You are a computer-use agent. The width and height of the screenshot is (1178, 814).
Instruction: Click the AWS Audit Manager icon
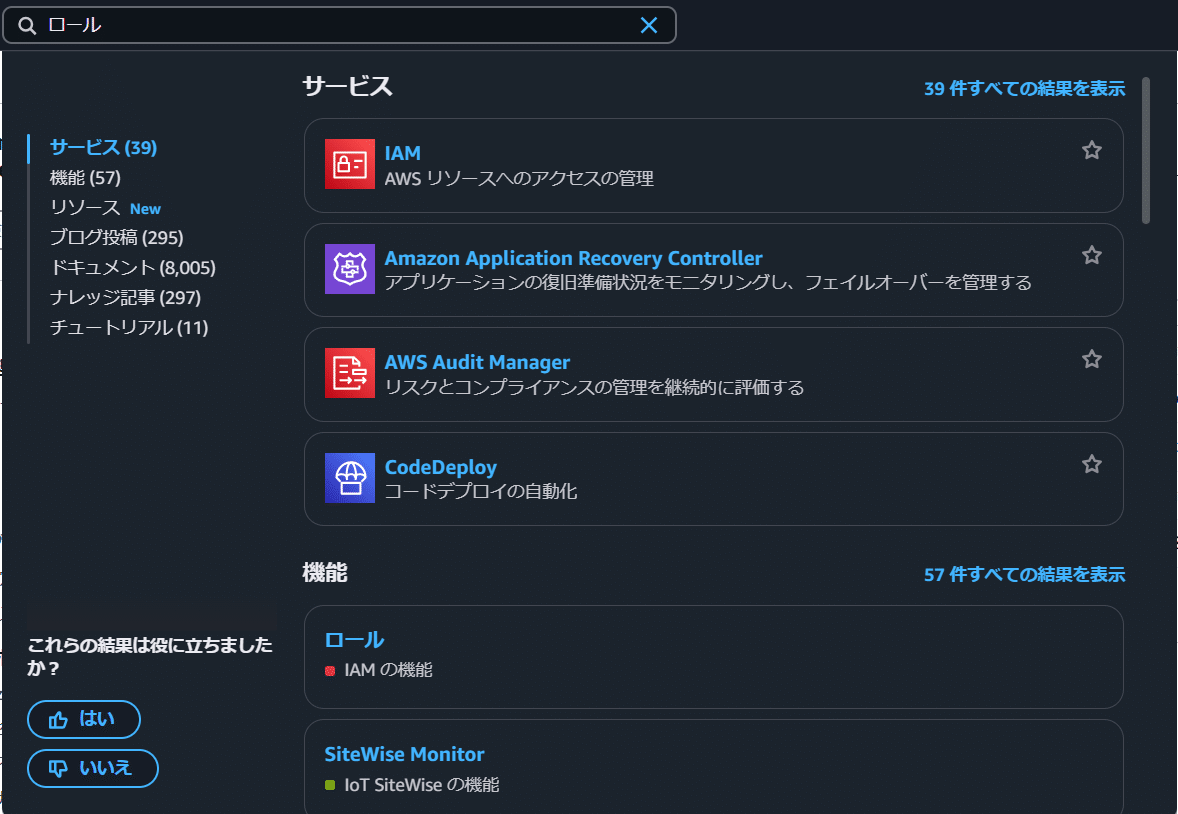[x=349, y=373]
